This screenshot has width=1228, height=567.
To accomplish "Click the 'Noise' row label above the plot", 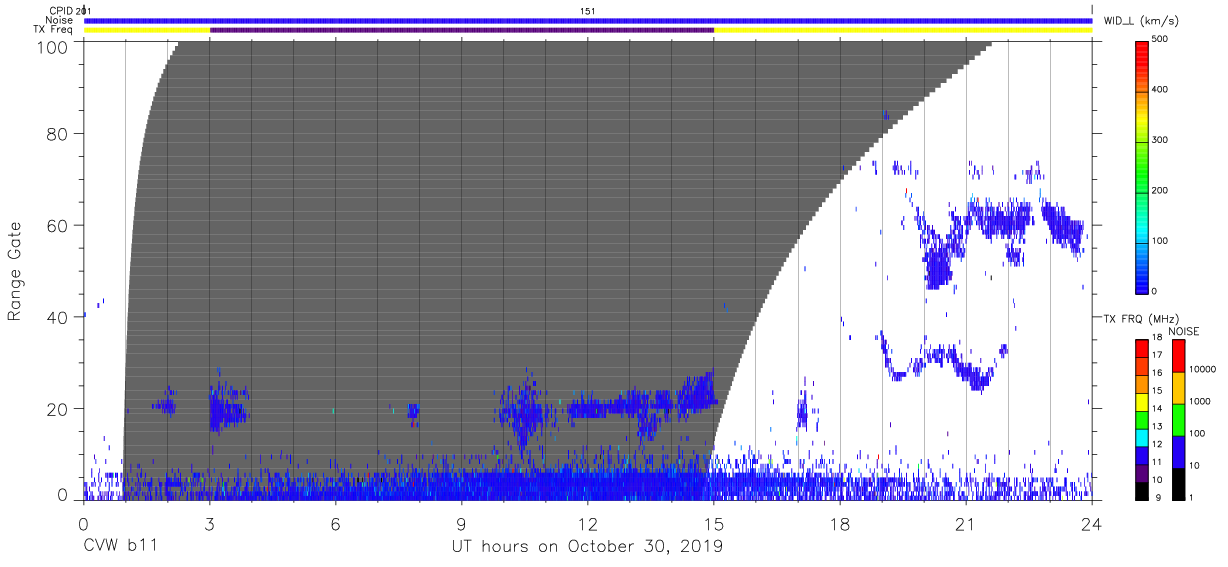I will pos(60,20).
